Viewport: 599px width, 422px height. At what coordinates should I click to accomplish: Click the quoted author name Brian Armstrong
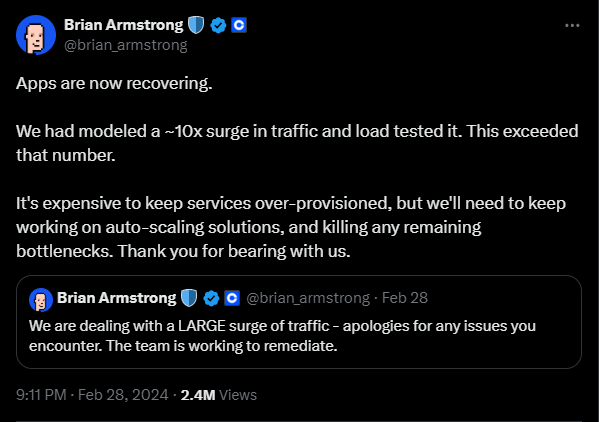[117, 298]
